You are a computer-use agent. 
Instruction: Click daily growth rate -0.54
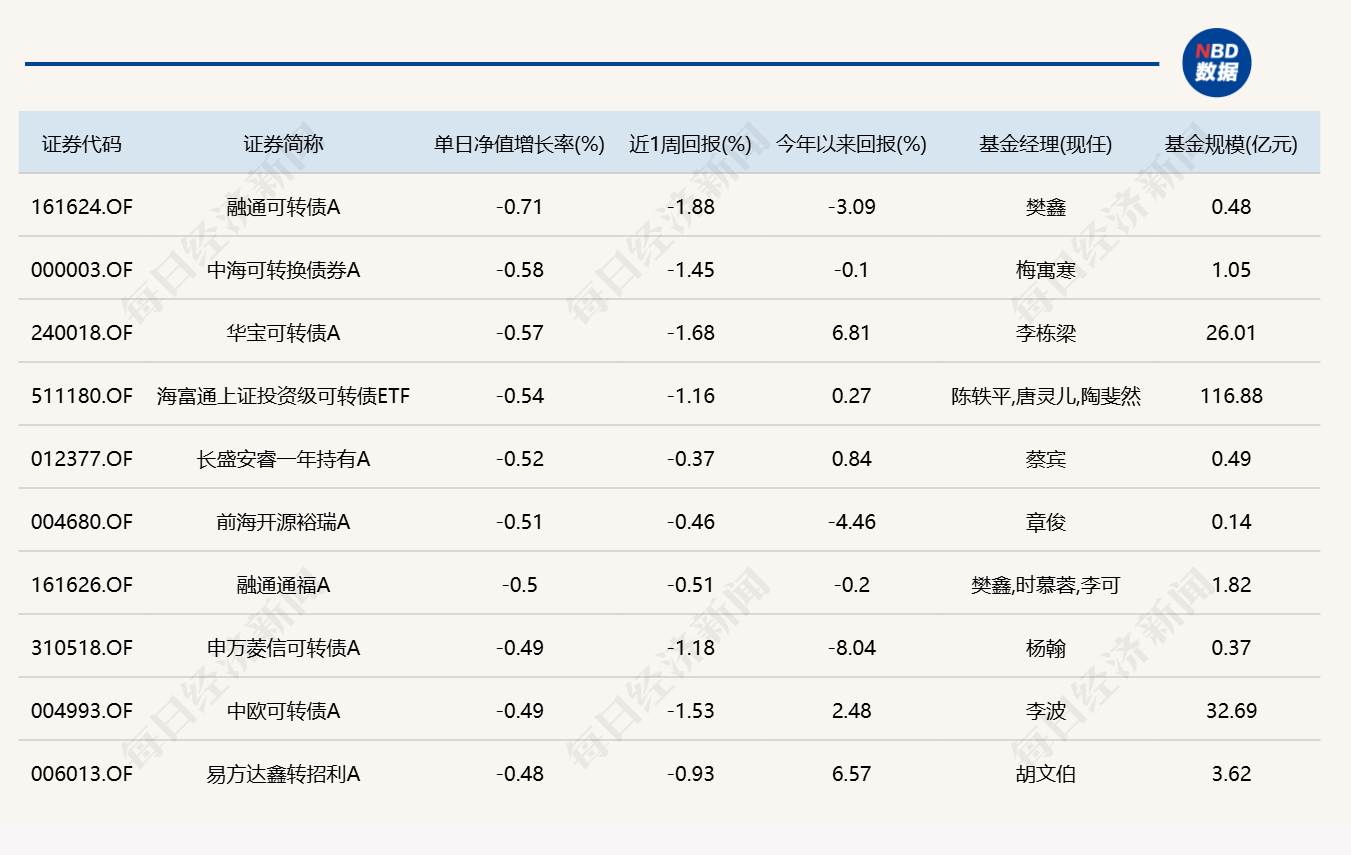coord(520,396)
